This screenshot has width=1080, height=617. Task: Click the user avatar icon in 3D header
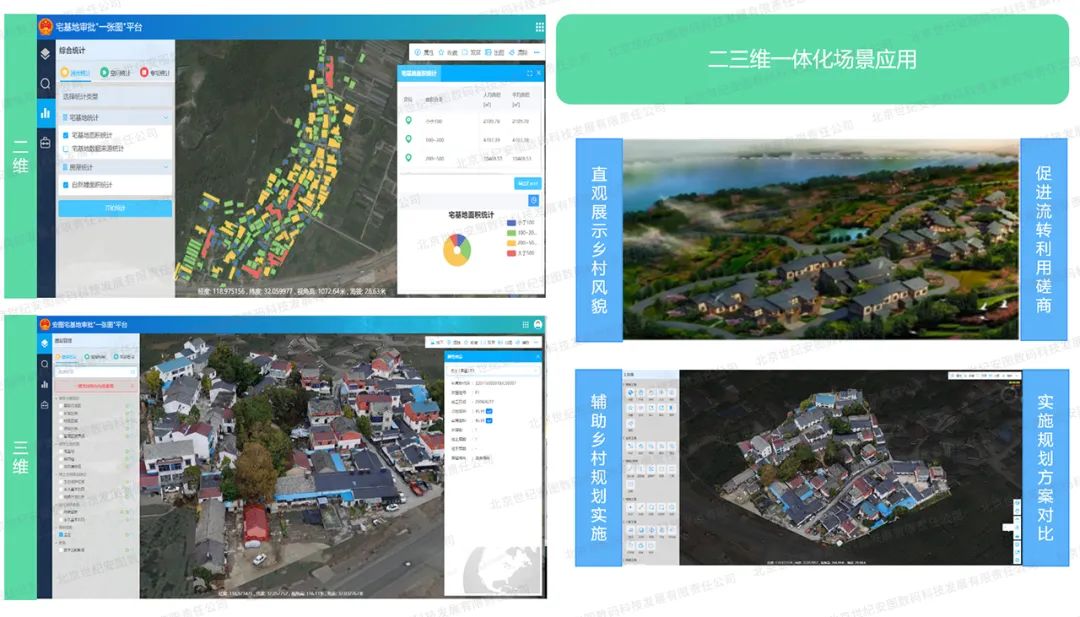coord(538,325)
